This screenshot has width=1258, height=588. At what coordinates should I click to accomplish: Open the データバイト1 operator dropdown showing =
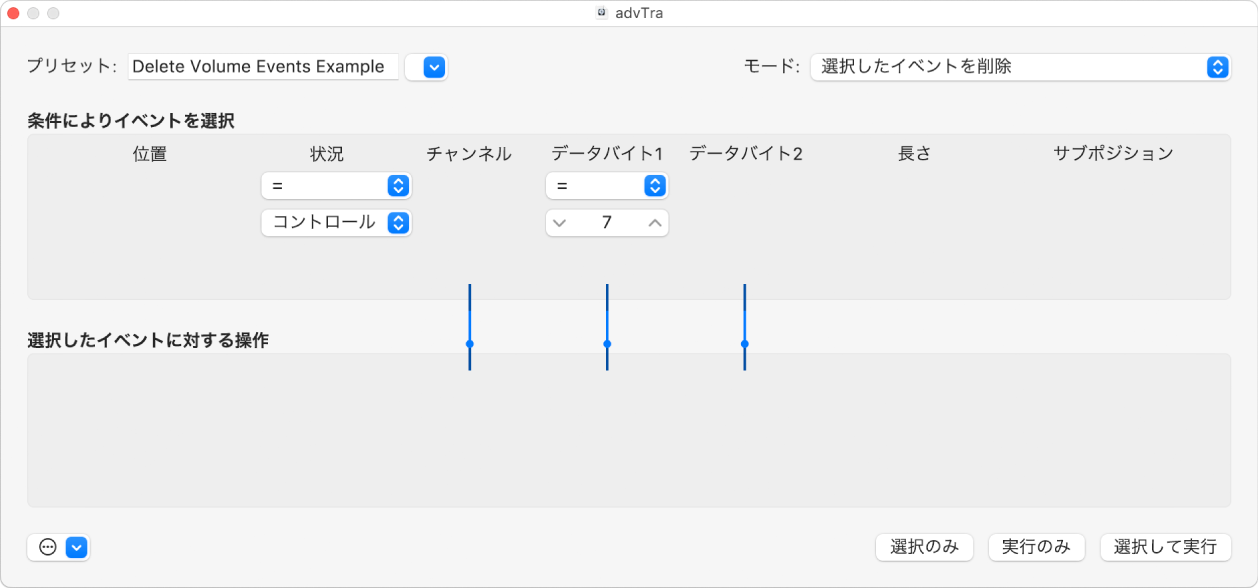click(607, 185)
